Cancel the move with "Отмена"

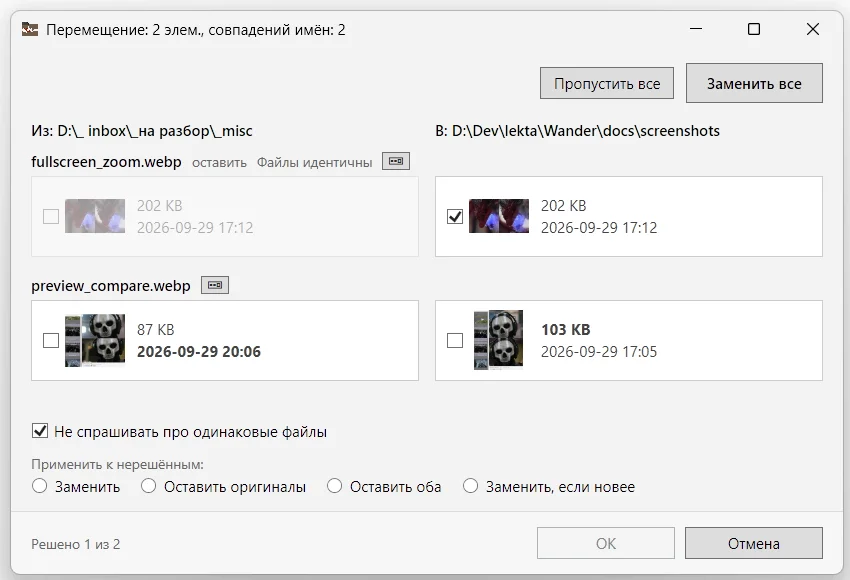[754, 543]
